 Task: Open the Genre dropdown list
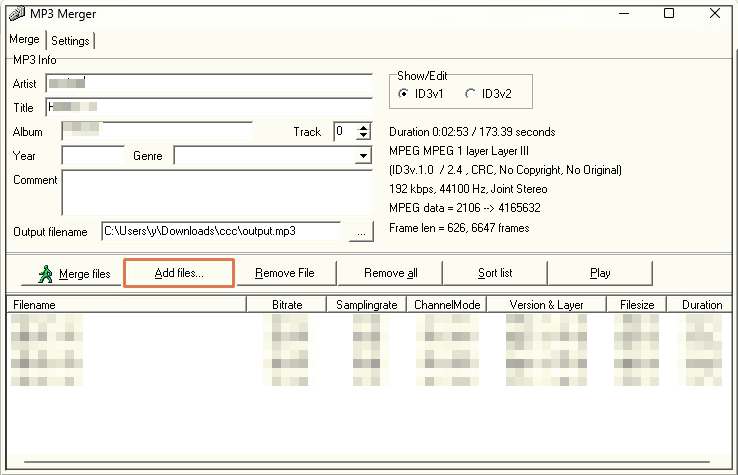click(x=363, y=156)
